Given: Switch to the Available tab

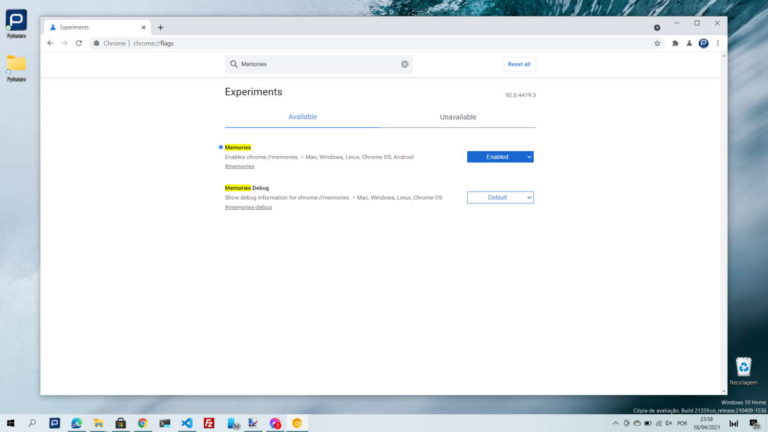Looking at the screenshot, I should tap(302, 117).
